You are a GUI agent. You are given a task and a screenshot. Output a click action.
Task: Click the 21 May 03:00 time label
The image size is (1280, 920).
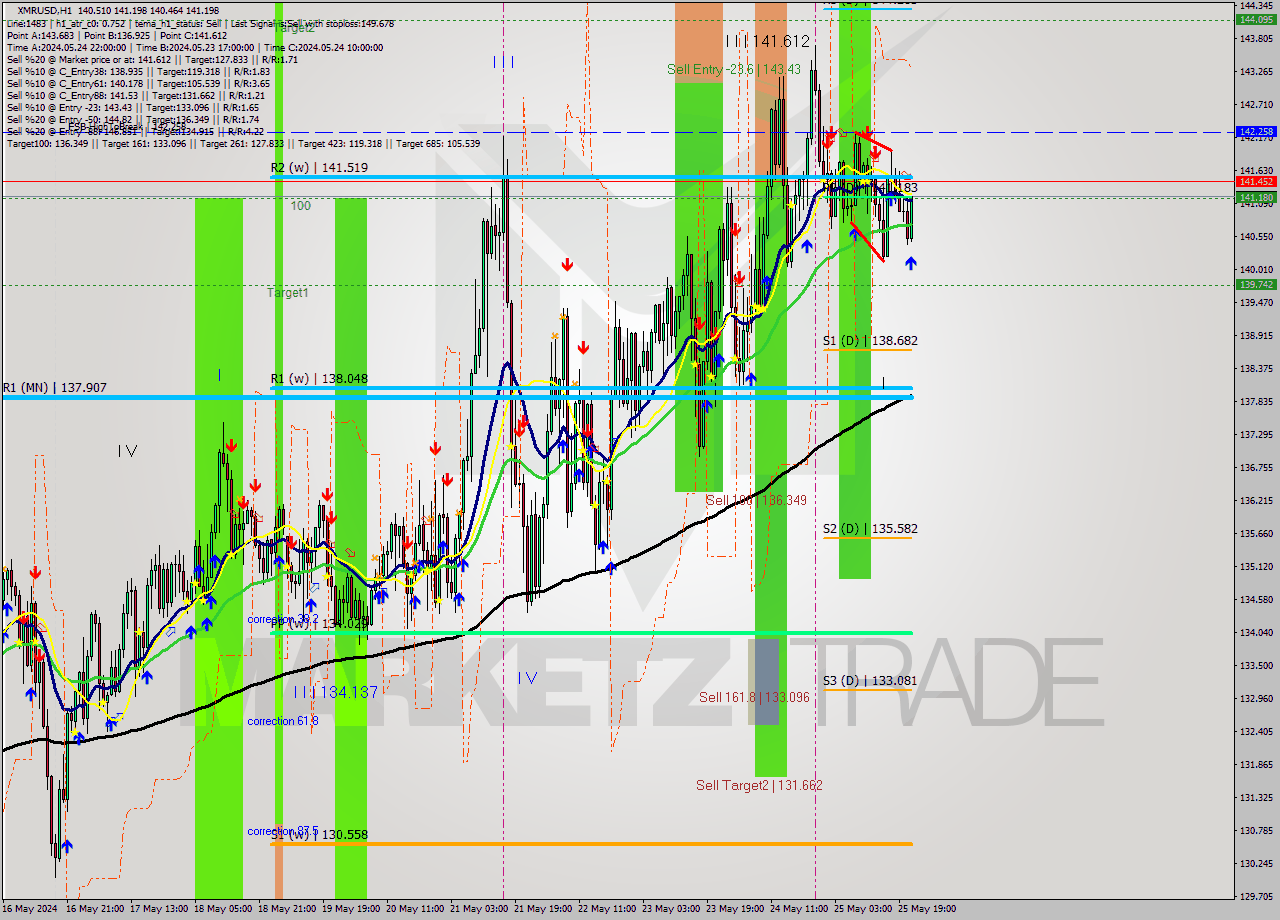pos(479,909)
